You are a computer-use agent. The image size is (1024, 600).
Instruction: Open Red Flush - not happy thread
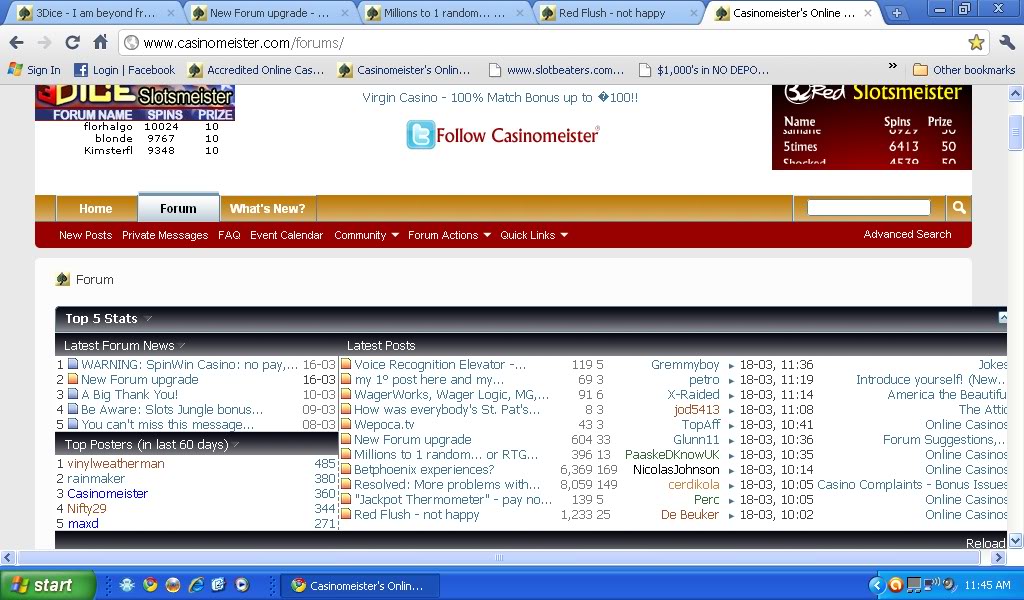(x=417, y=514)
